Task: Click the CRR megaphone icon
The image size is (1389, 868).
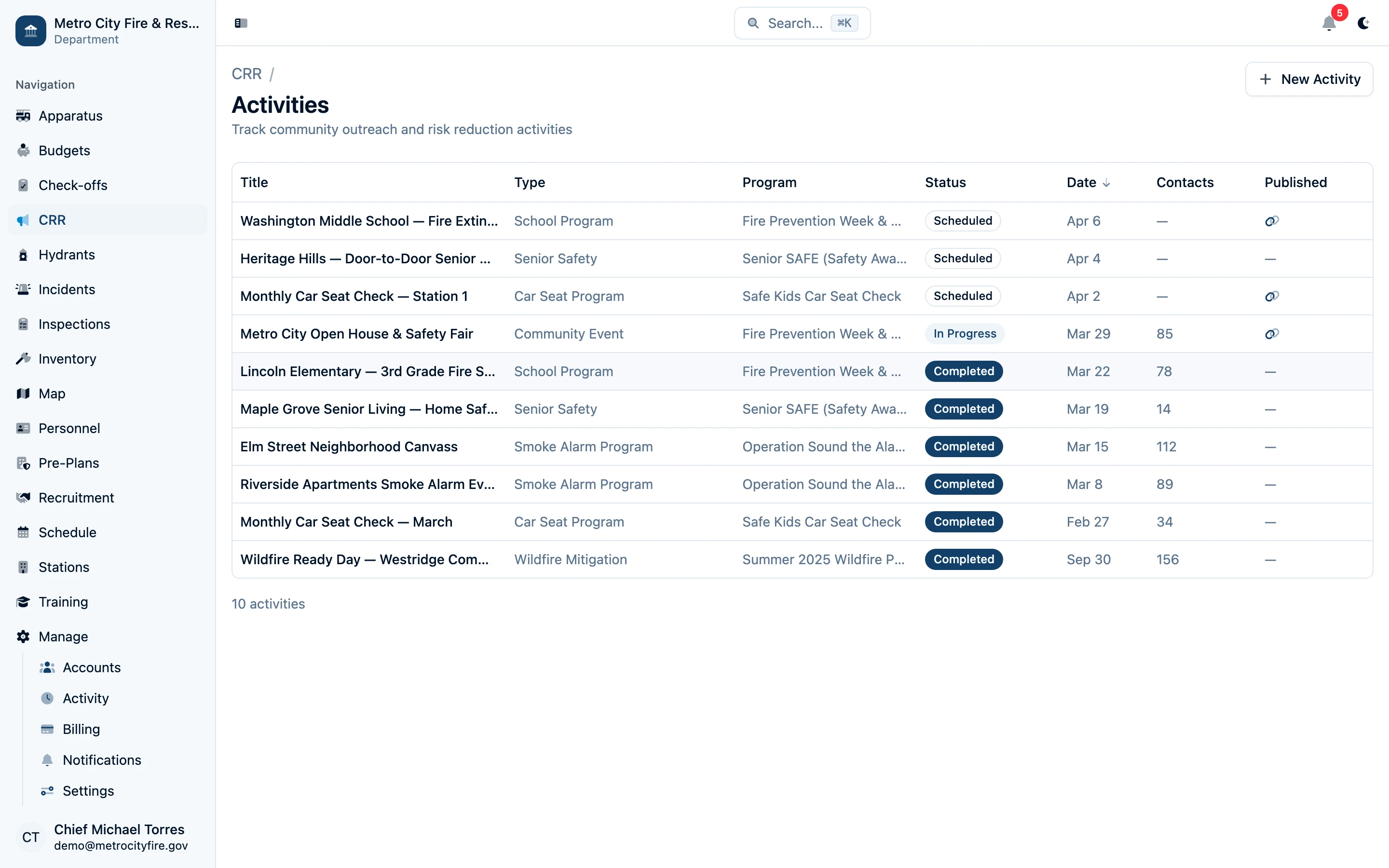Action: [x=23, y=220]
